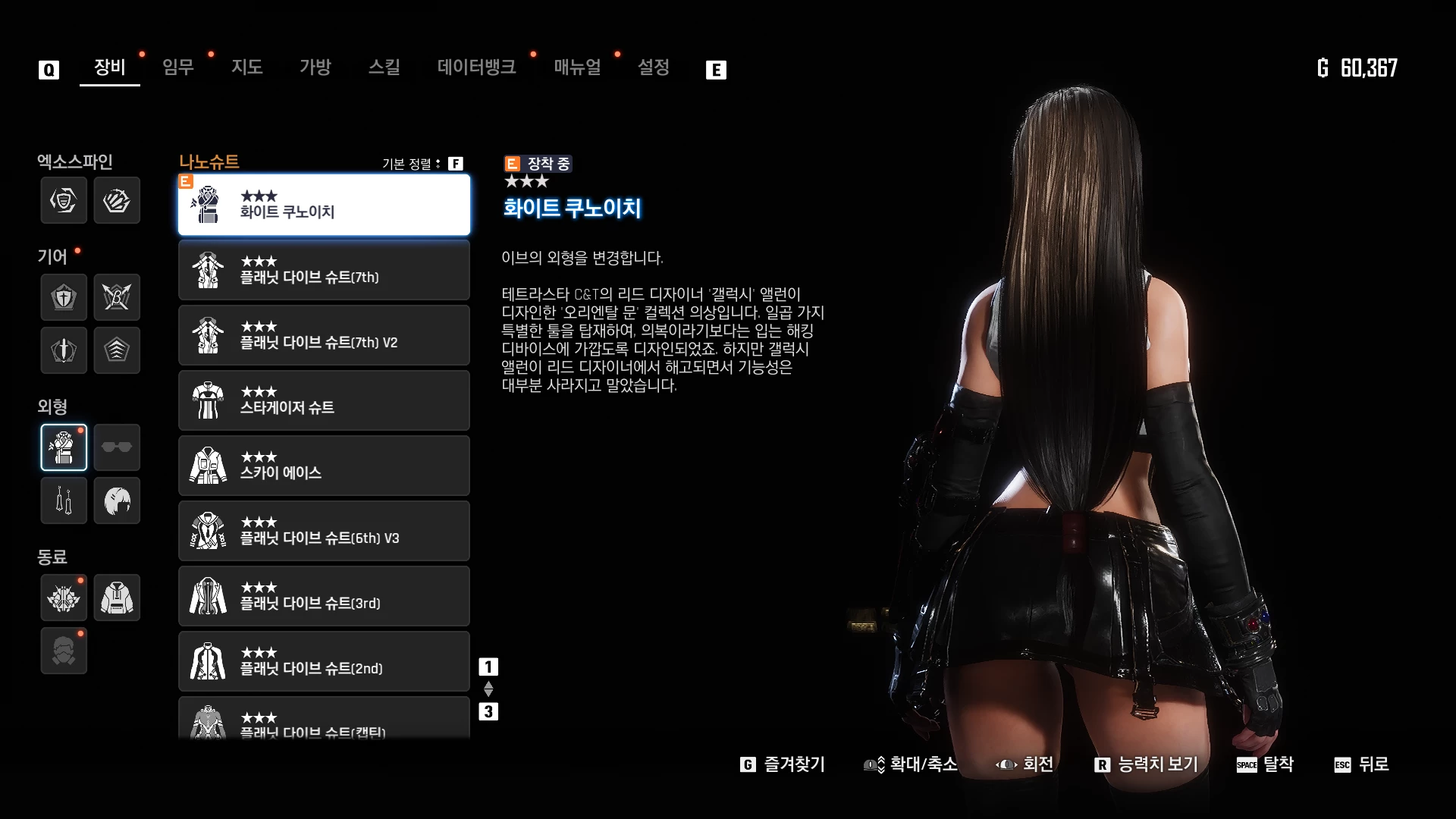The height and width of the screenshot is (819, 1456).
Task: Switch to the 지도 tab
Action: click(x=247, y=67)
